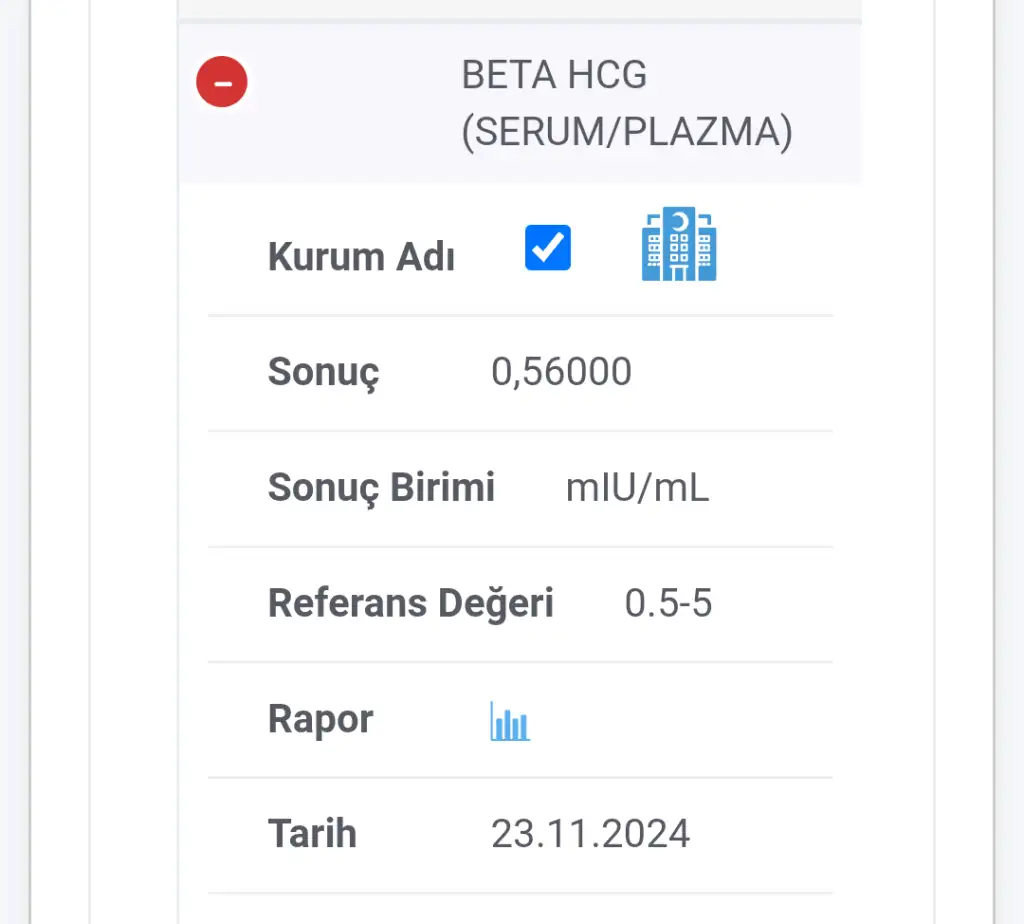
Task: Click the BETA HCG (SERUM/PLAZMA) title
Action: pos(627,103)
